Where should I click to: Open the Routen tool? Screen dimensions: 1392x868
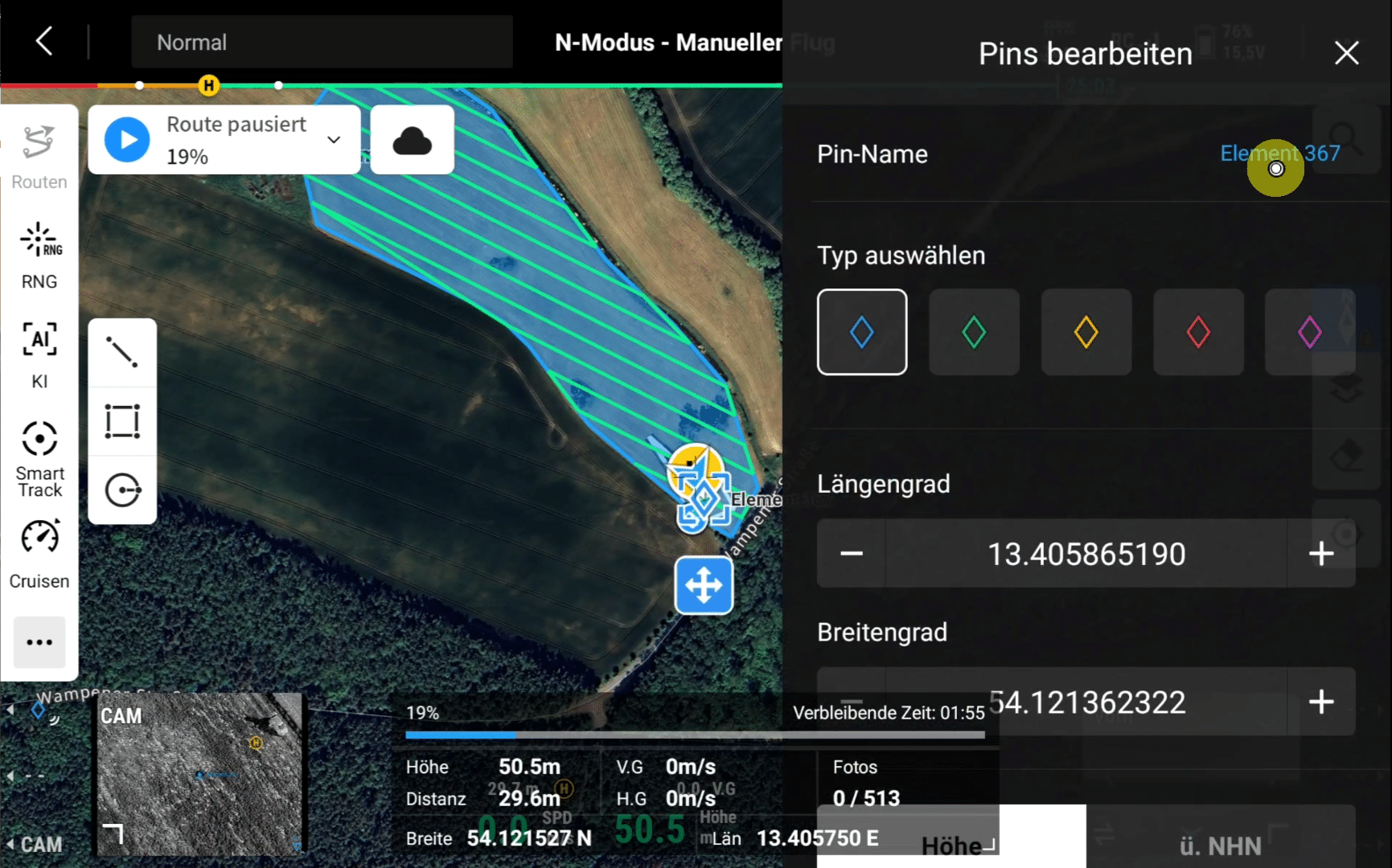pyautogui.click(x=39, y=157)
